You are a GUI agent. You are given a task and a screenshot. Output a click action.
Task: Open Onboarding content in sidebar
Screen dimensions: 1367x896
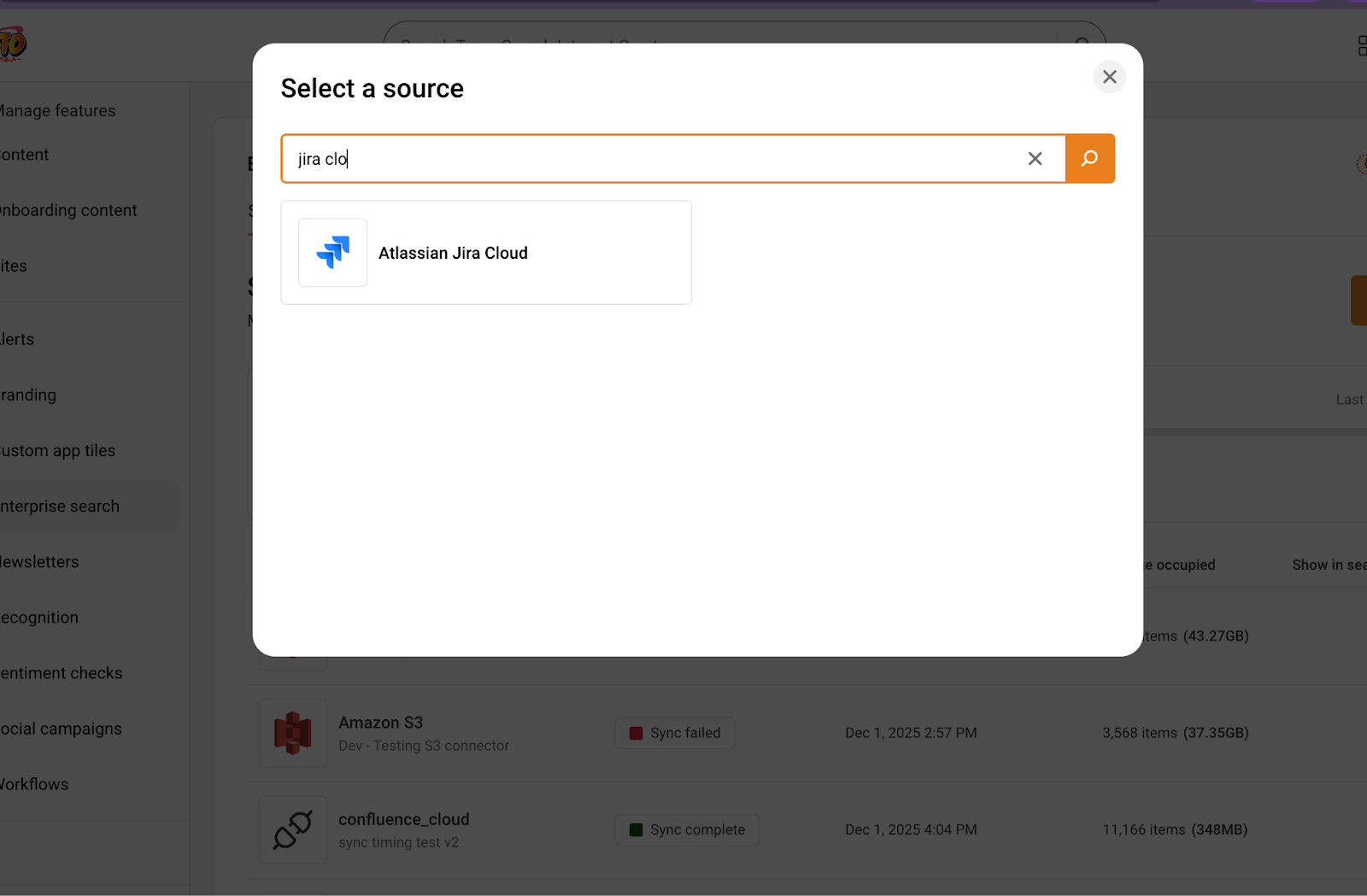tap(68, 211)
